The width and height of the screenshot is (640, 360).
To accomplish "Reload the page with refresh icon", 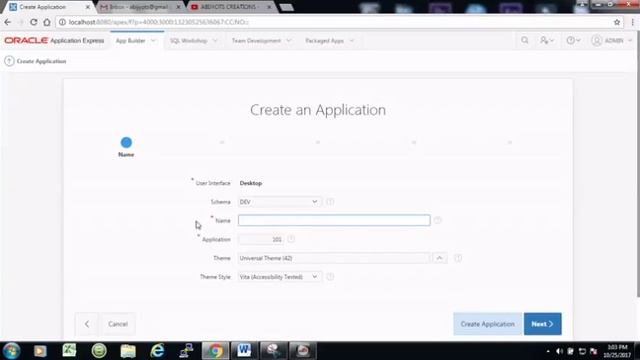I will (33, 22).
